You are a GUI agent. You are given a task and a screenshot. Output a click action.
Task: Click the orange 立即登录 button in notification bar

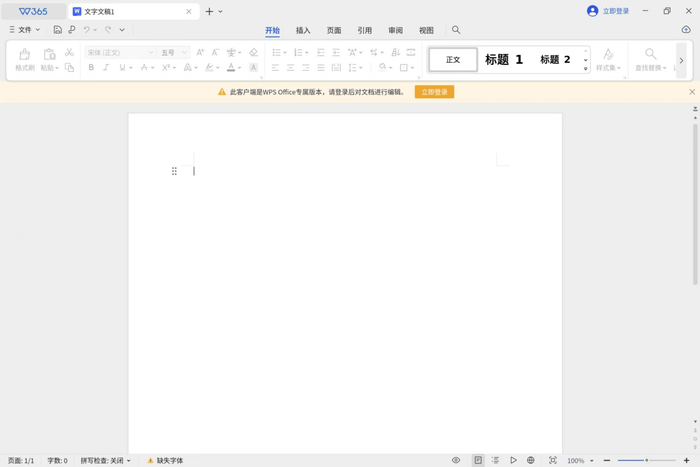pyautogui.click(x=434, y=92)
